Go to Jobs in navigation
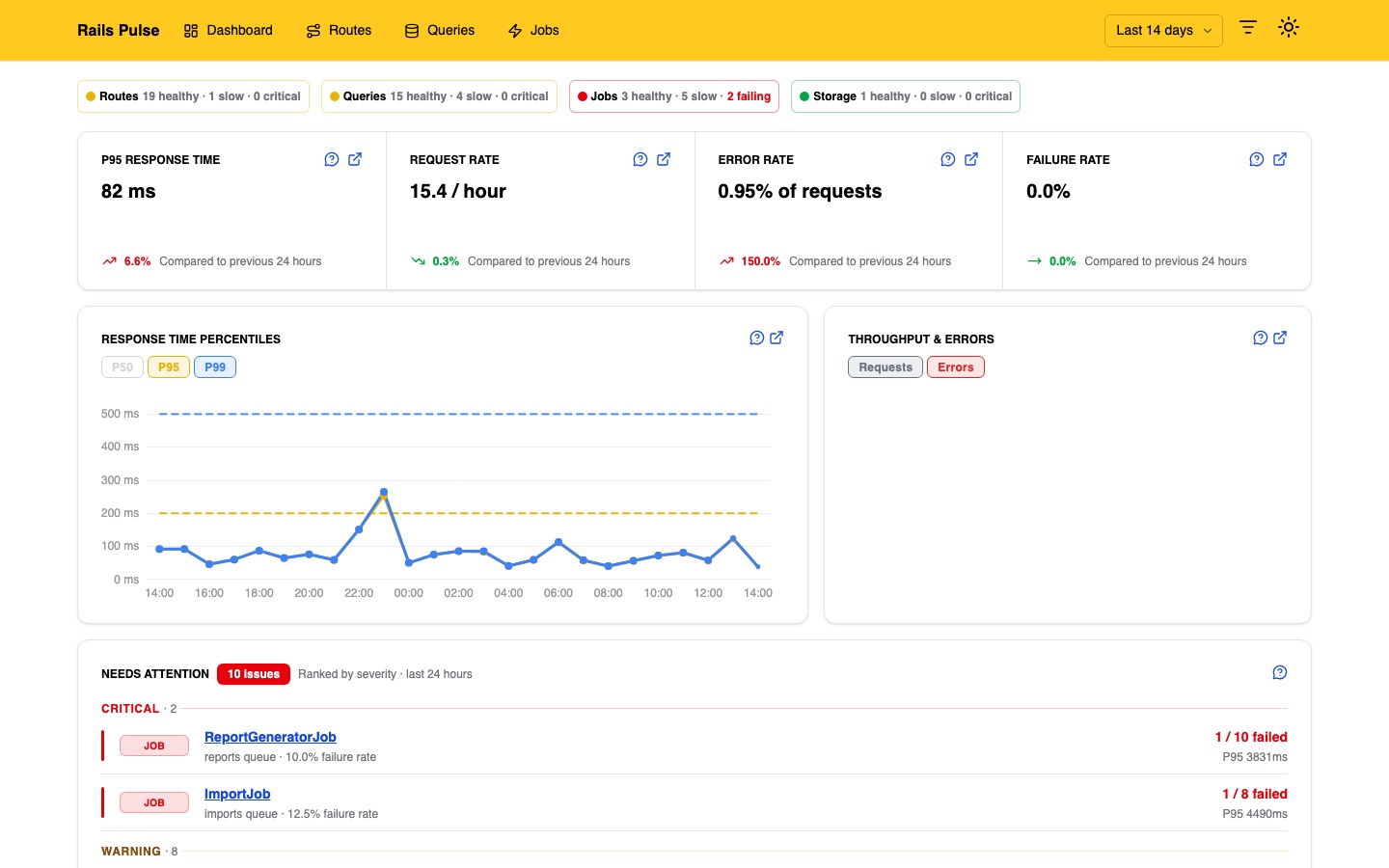This screenshot has width=1389, height=868. (x=533, y=31)
